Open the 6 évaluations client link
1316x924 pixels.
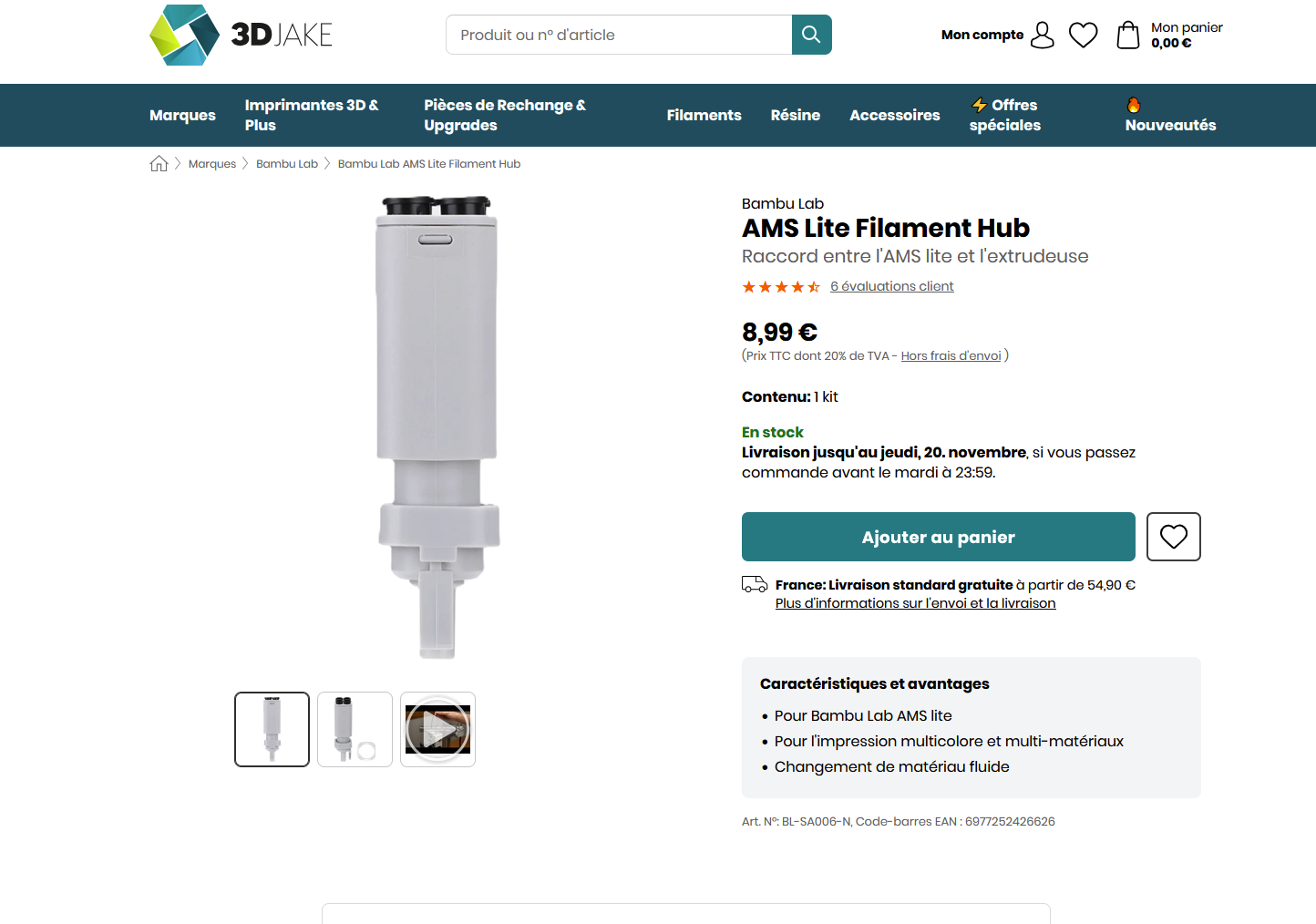(891, 286)
